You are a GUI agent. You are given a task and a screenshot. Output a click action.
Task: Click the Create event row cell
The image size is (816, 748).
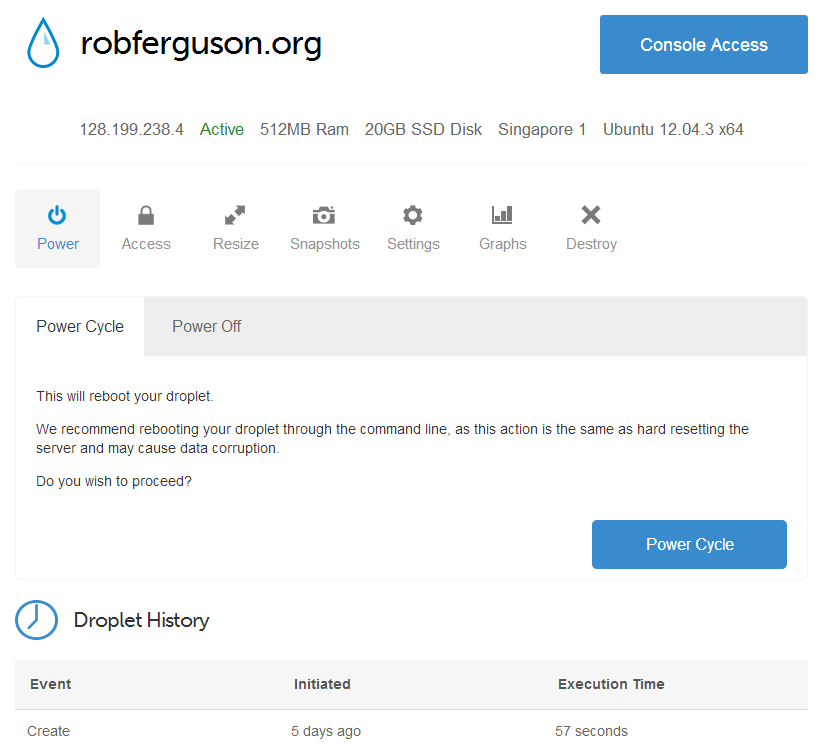48,731
